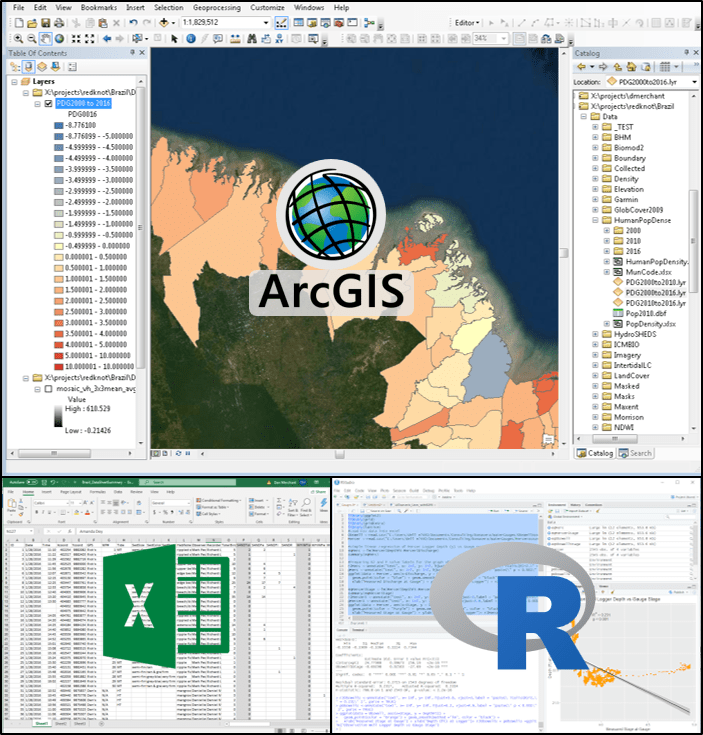This screenshot has width=703, height=735.
Task: Open the Geoprocessing menu
Action: (216, 8)
